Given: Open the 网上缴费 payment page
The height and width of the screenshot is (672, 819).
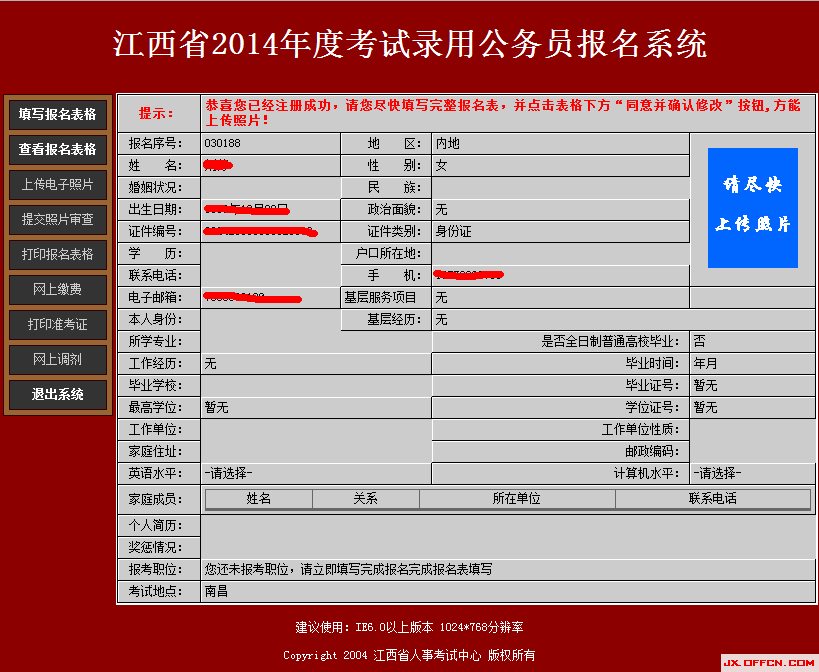Looking at the screenshot, I should (58, 289).
